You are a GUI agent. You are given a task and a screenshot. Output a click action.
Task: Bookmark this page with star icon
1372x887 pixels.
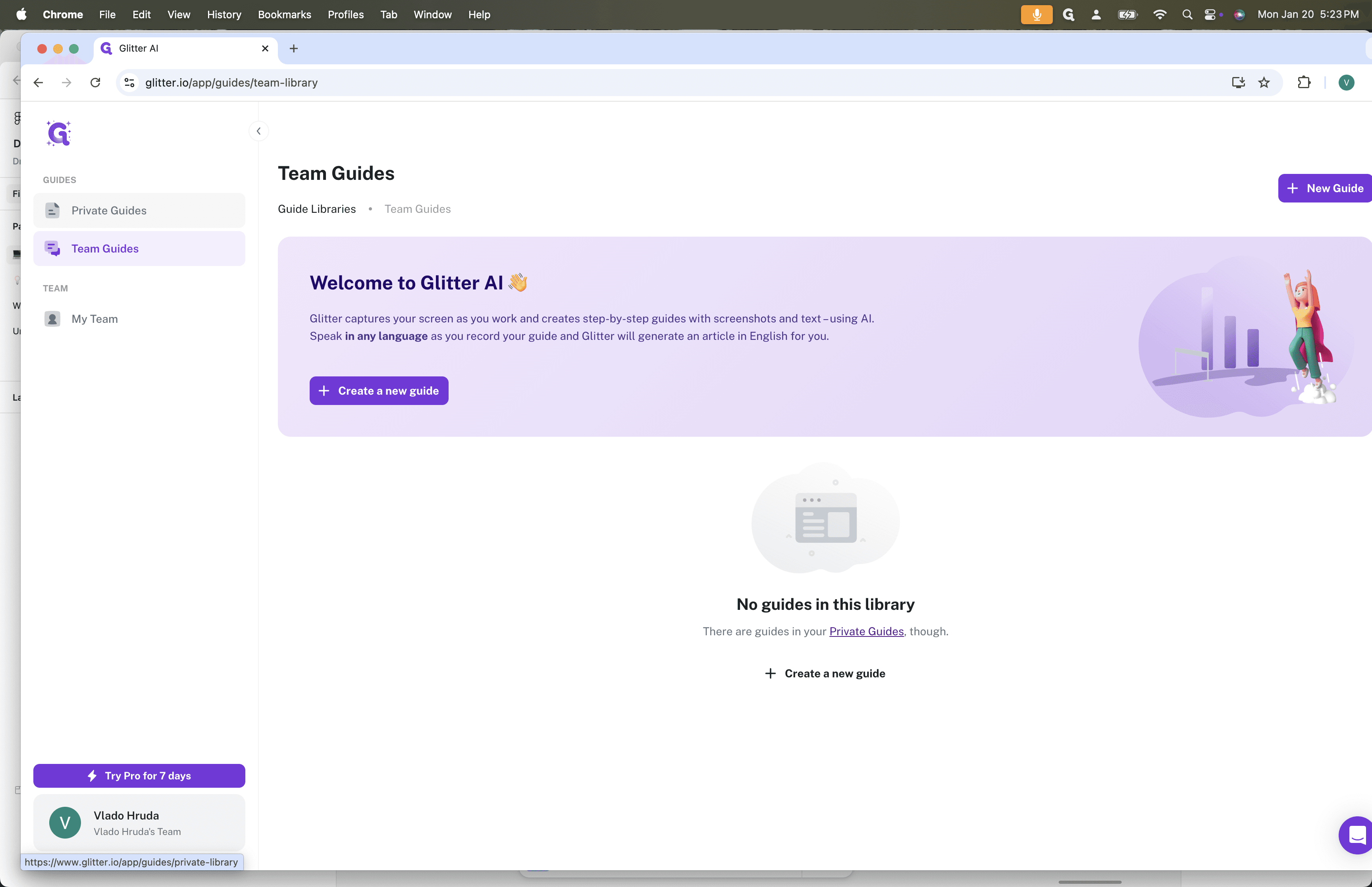coord(1264,82)
